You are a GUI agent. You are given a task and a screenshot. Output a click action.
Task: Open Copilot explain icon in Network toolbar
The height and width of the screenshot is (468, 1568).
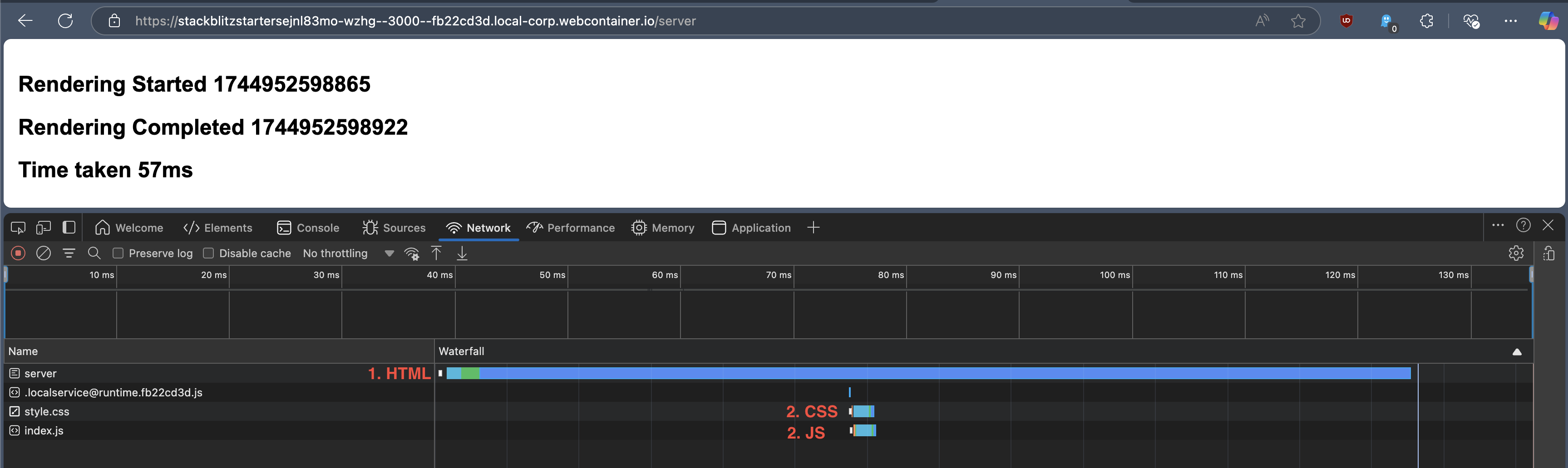tap(1549, 253)
